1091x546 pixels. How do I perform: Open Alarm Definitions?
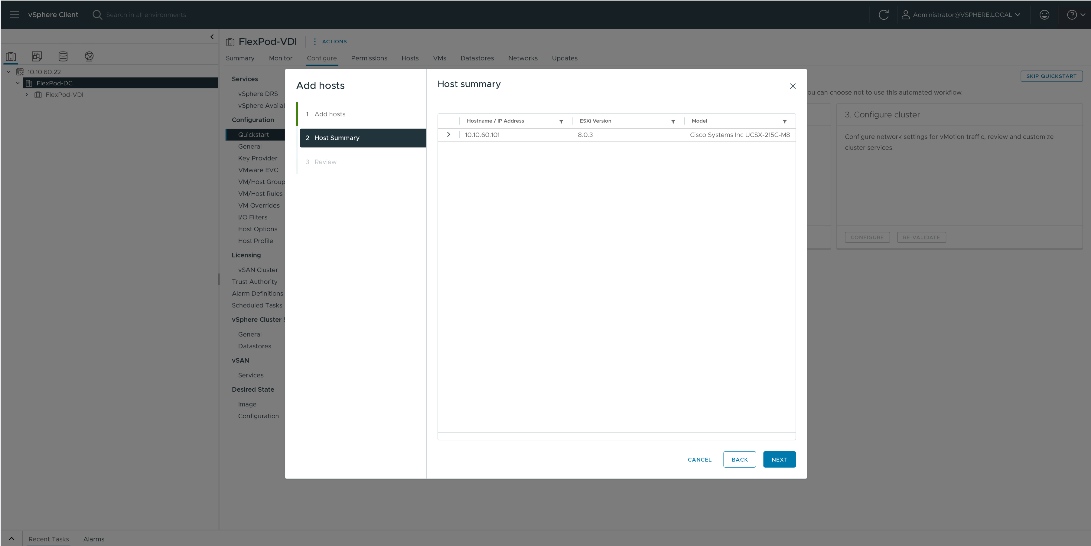tap(257, 294)
